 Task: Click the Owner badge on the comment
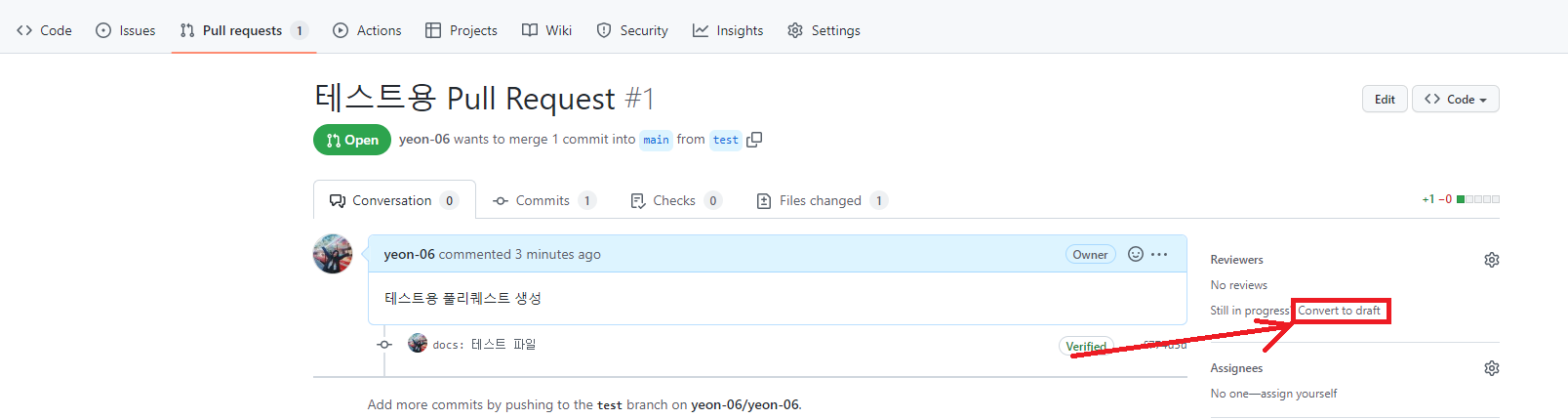[1090, 254]
